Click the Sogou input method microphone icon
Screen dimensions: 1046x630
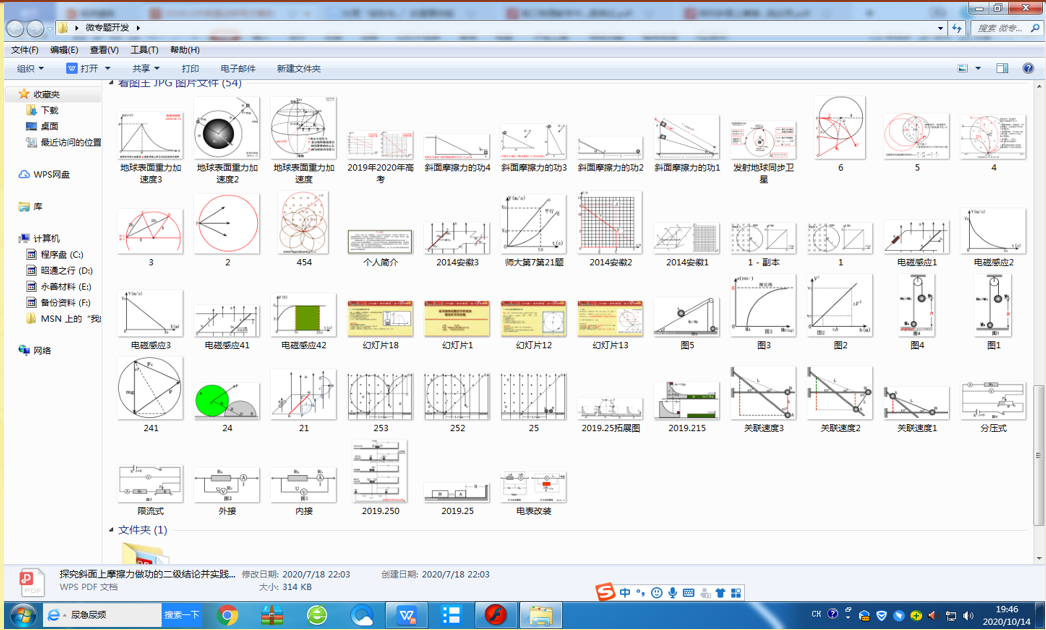click(x=672, y=593)
